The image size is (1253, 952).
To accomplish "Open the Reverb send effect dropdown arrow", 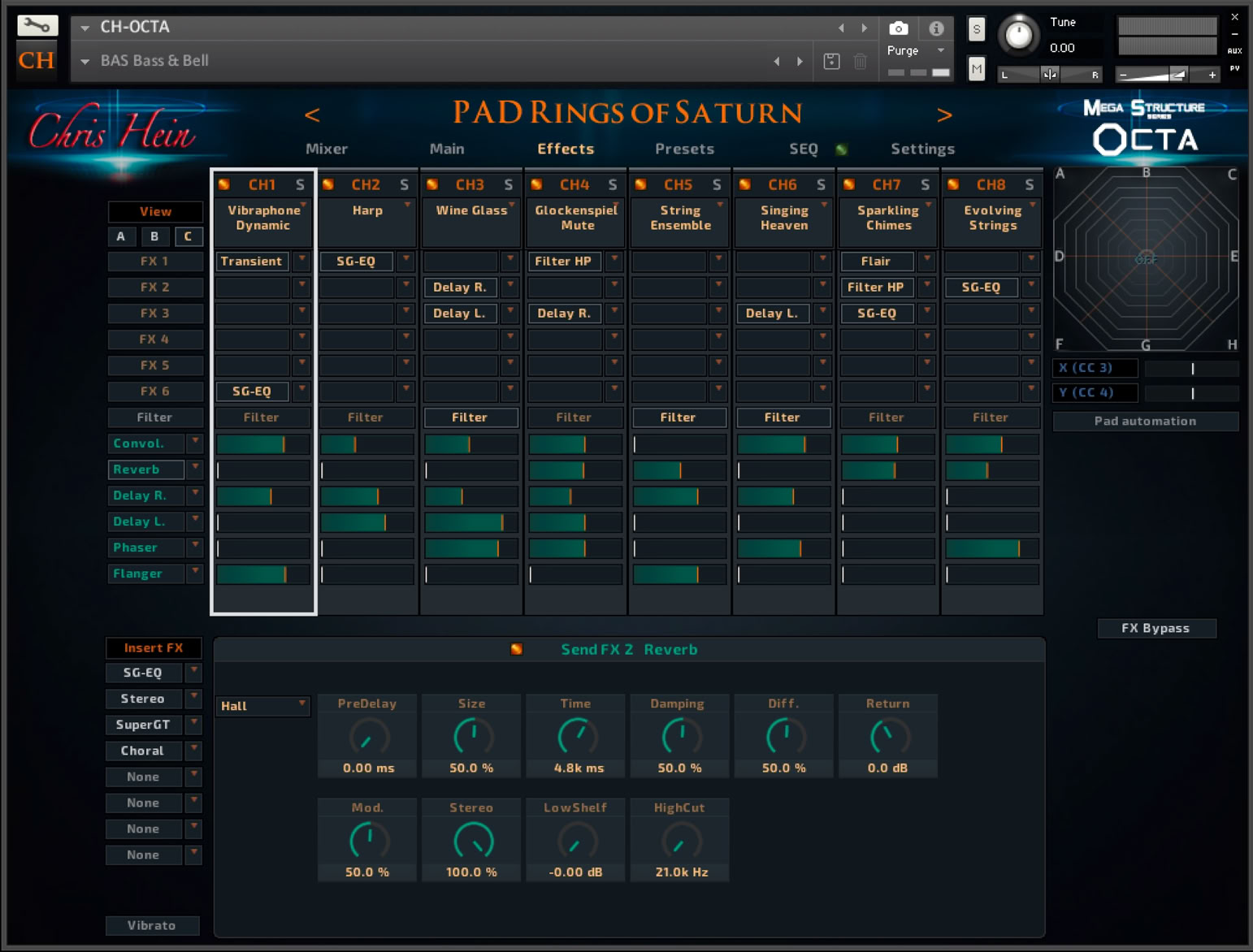I will (x=195, y=469).
